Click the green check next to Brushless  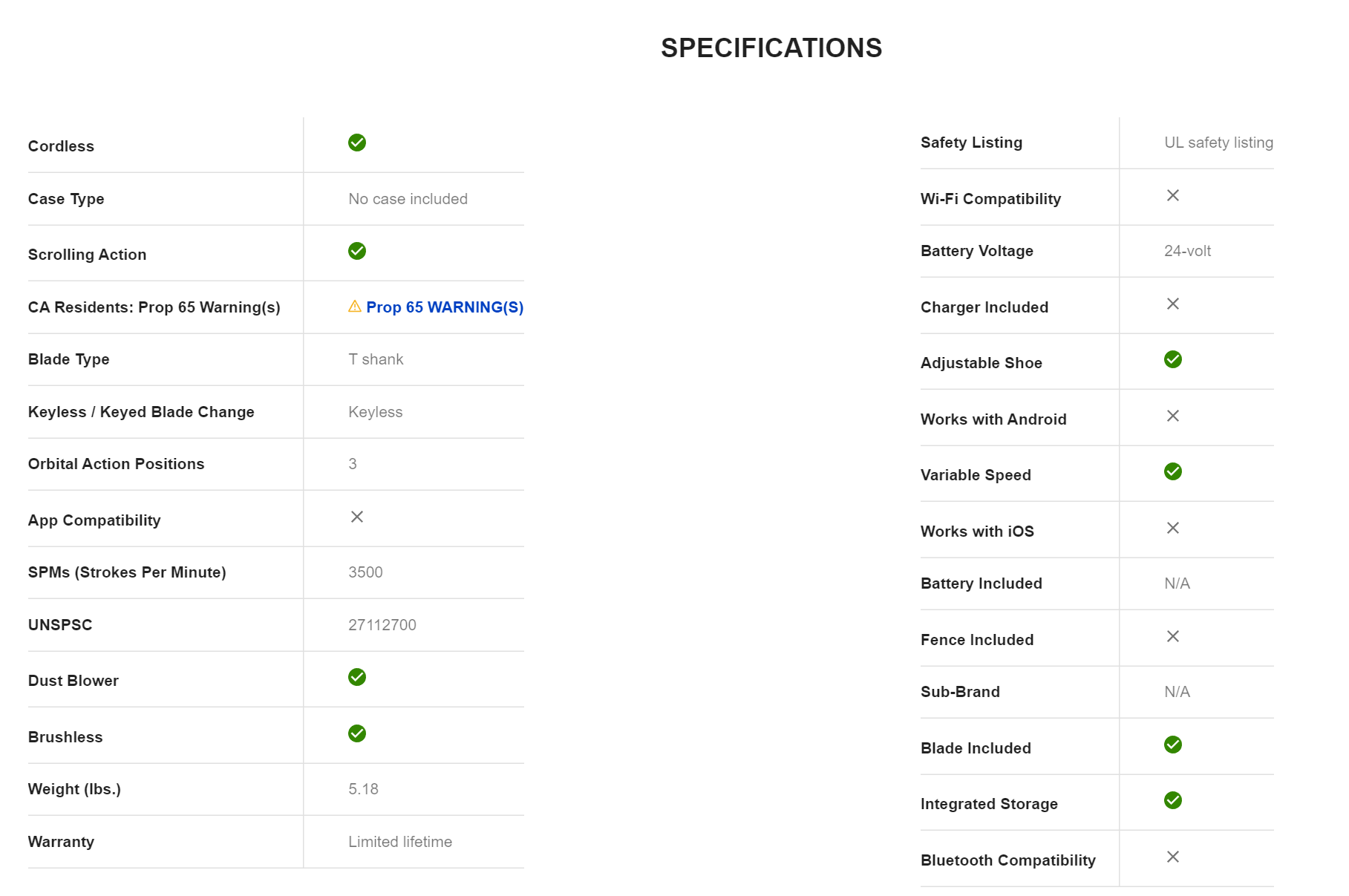coord(357,733)
